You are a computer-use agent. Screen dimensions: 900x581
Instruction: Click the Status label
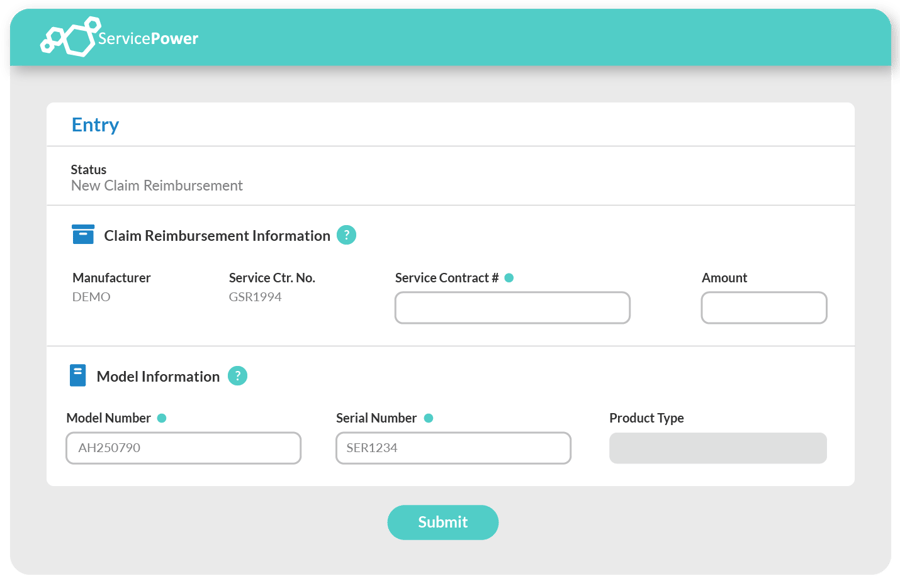click(x=88, y=170)
